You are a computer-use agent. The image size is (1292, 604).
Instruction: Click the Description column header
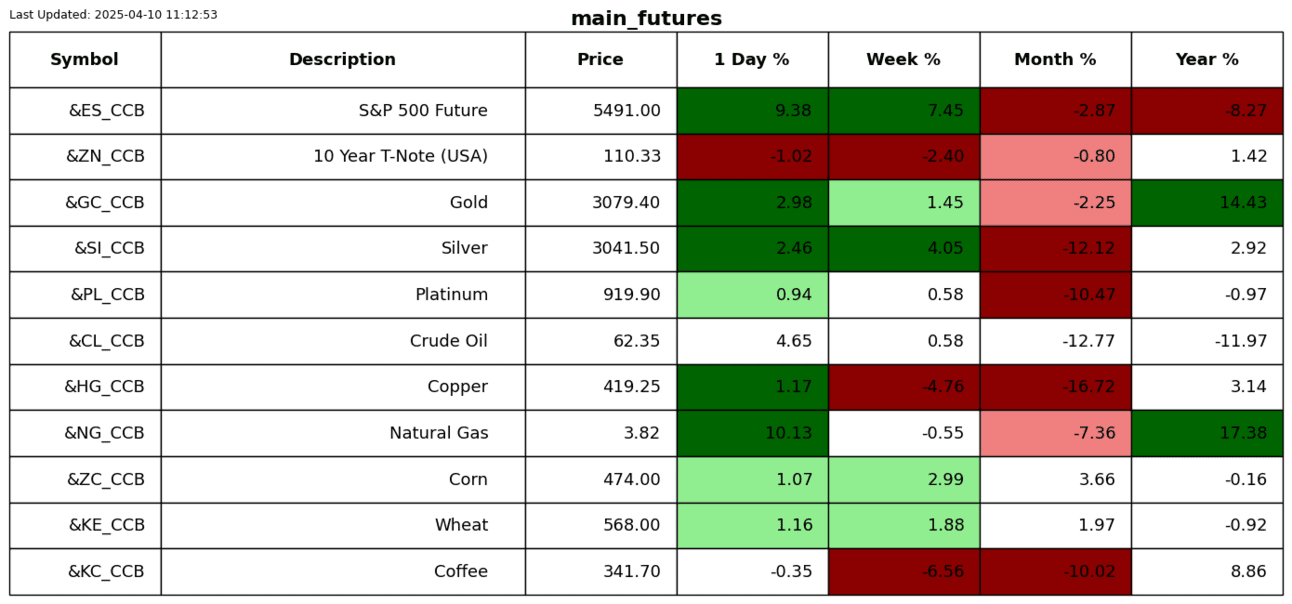pyautogui.click(x=343, y=60)
